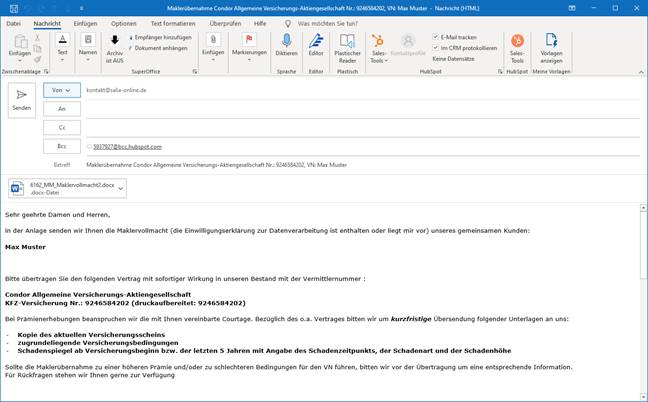Click Archiv ist AUS icon

tap(114, 48)
